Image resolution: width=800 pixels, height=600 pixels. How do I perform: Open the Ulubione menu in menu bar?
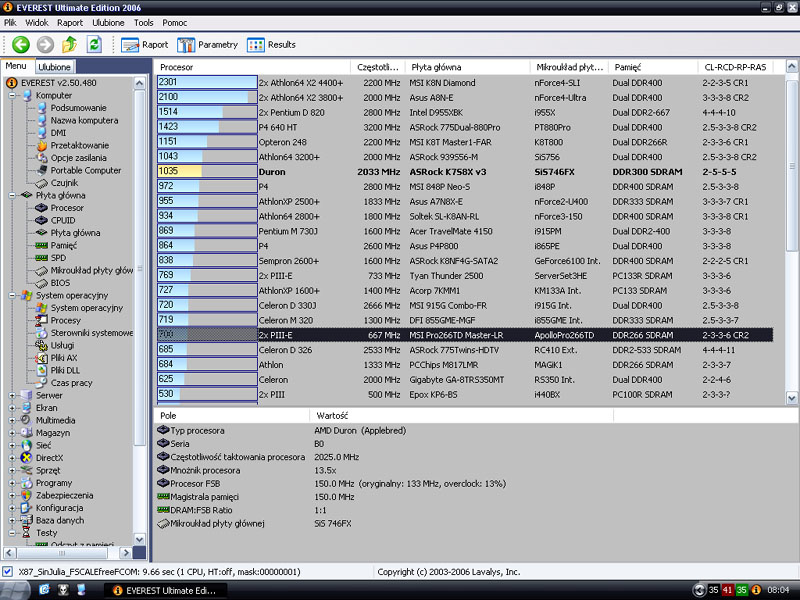tap(108, 22)
